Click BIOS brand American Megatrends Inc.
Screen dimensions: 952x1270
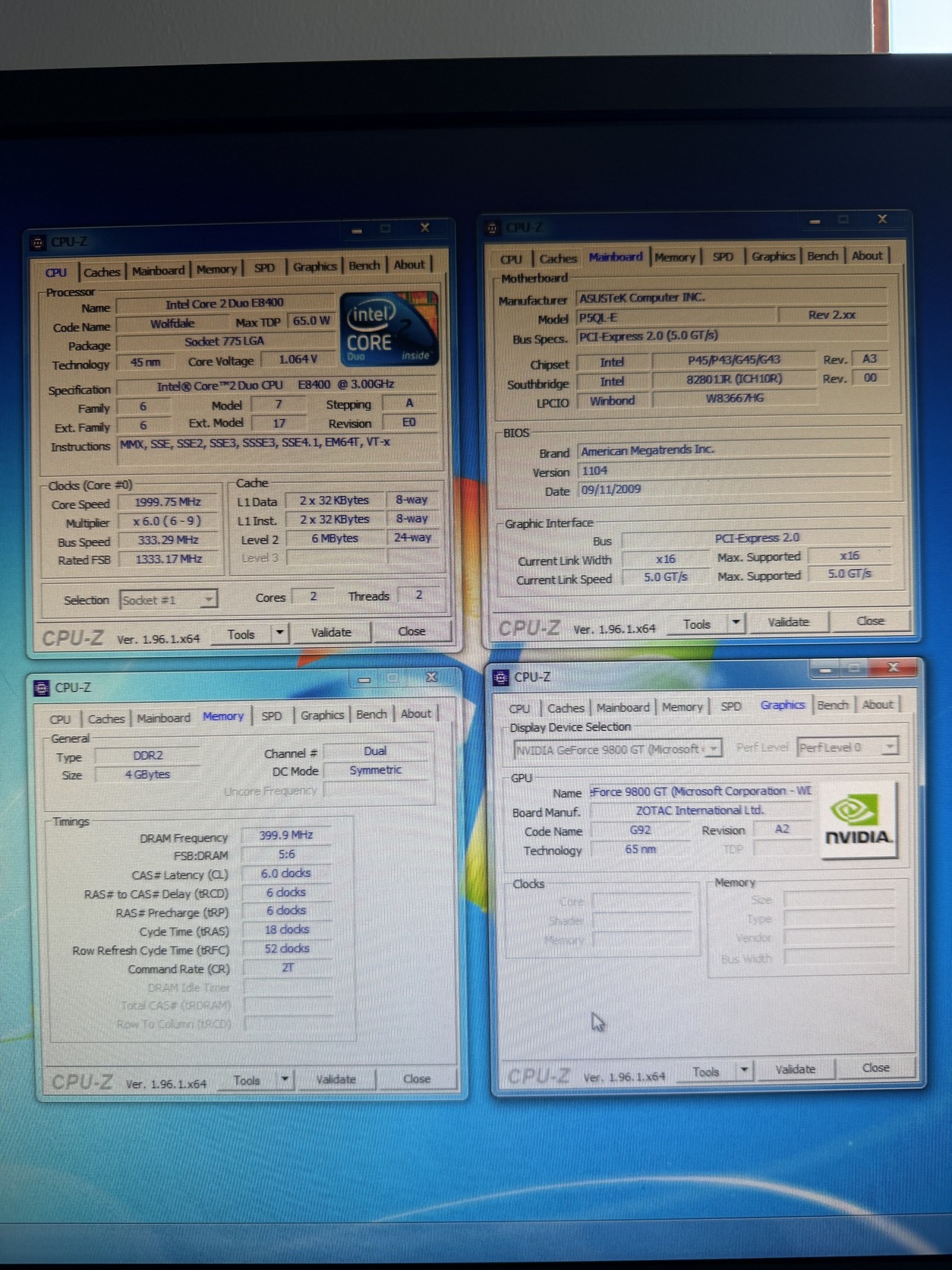(x=735, y=450)
